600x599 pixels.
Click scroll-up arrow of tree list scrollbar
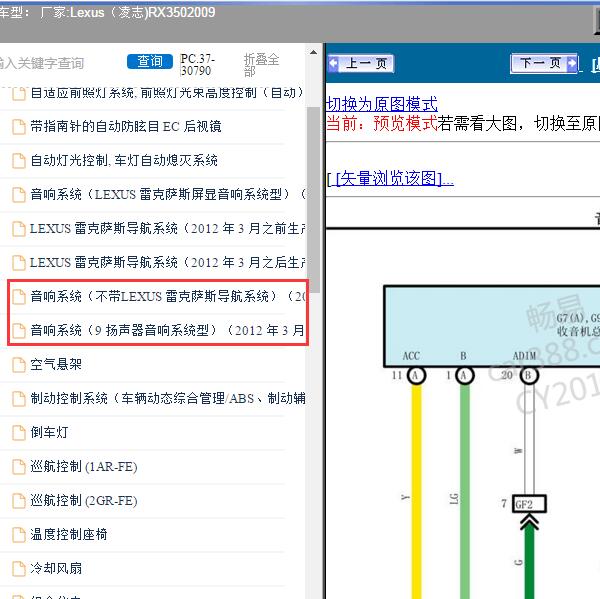pos(313,52)
